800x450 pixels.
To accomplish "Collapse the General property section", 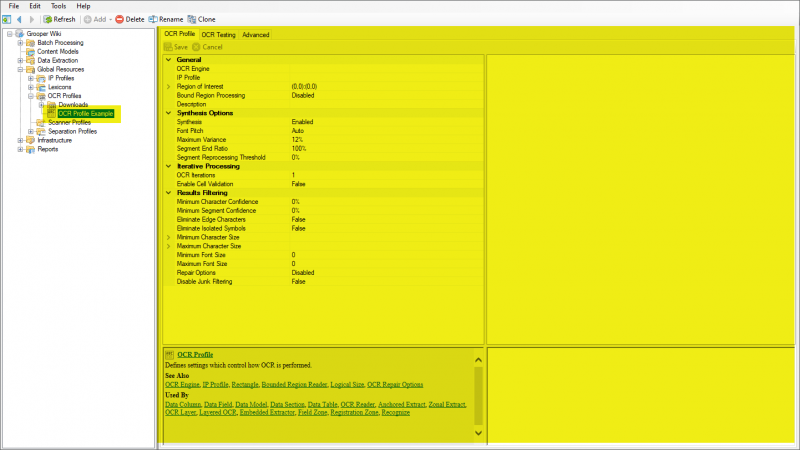I will [168, 60].
